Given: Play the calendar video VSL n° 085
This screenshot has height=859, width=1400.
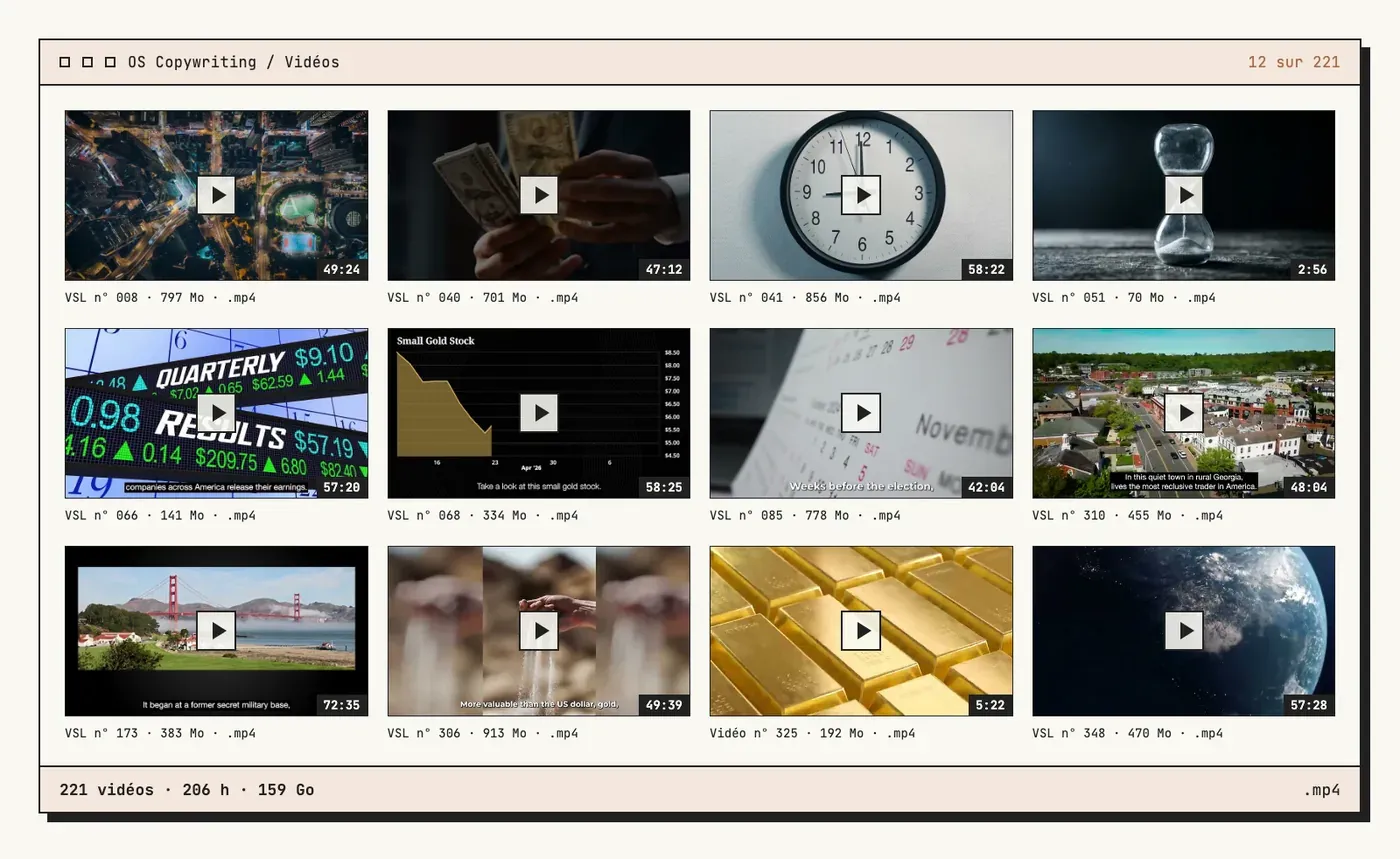Looking at the screenshot, I should [861, 413].
